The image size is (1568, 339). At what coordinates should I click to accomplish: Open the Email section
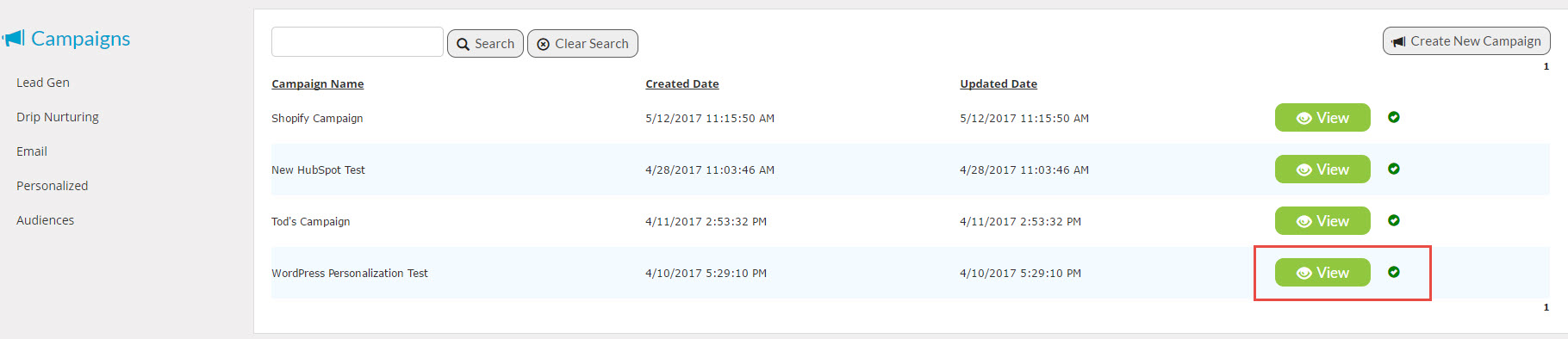click(32, 151)
